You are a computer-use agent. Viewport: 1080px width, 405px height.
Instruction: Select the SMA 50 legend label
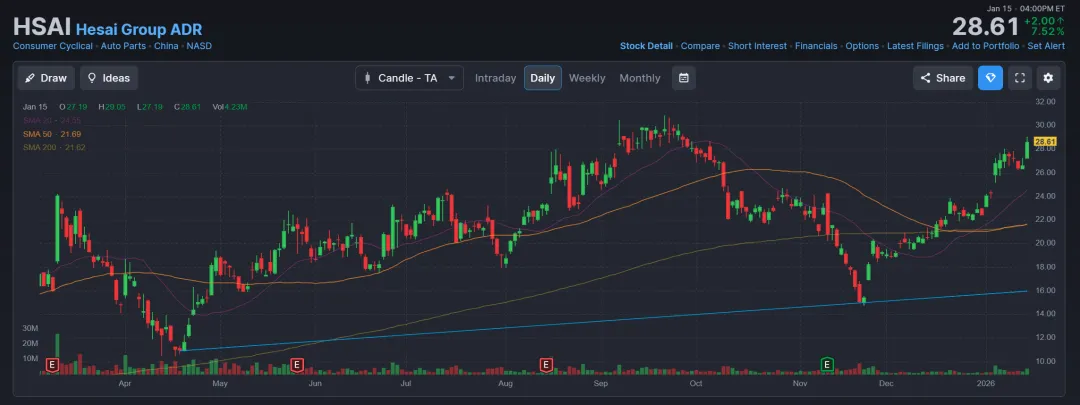click(x=52, y=134)
